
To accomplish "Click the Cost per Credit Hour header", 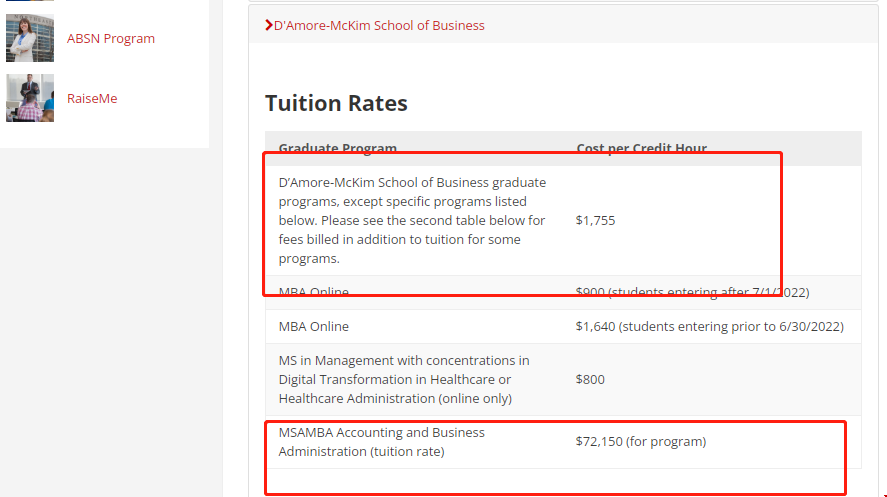I will tap(641, 148).
